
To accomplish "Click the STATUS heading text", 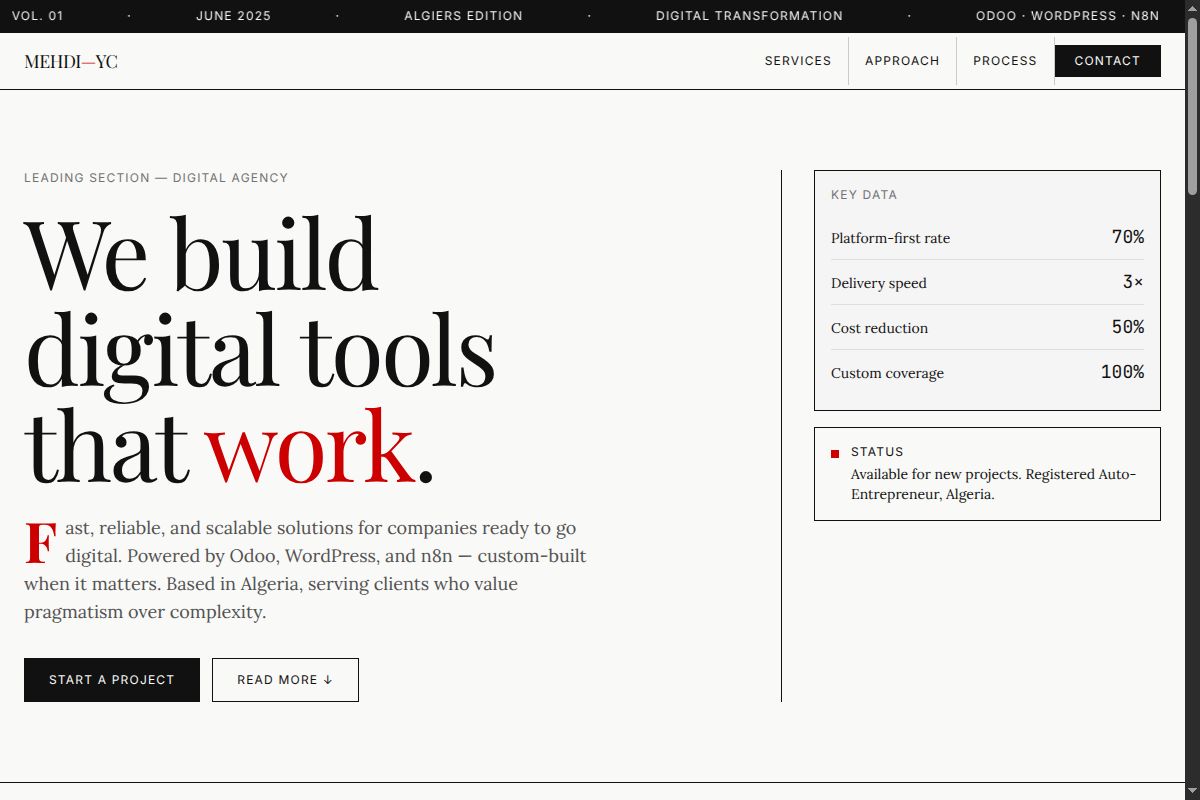I will pyautogui.click(x=877, y=452).
